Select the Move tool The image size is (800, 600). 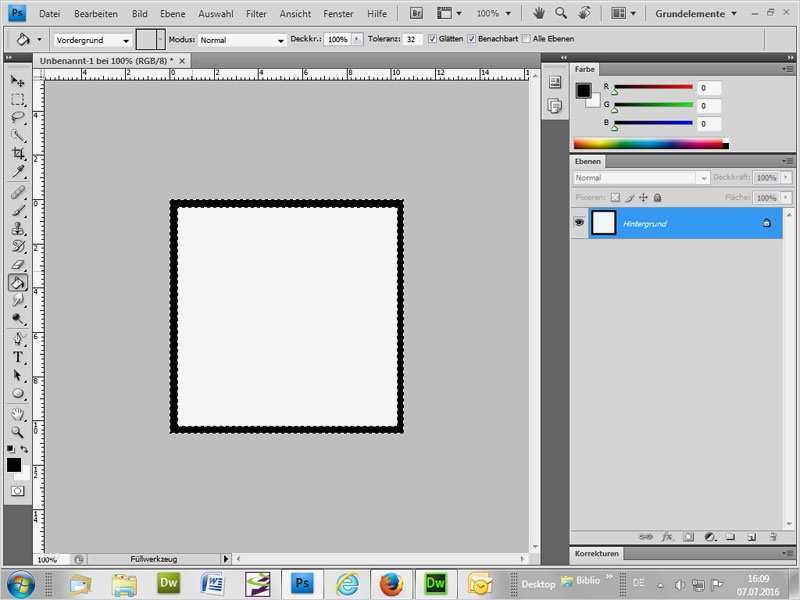pyautogui.click(x=17, y=81)
